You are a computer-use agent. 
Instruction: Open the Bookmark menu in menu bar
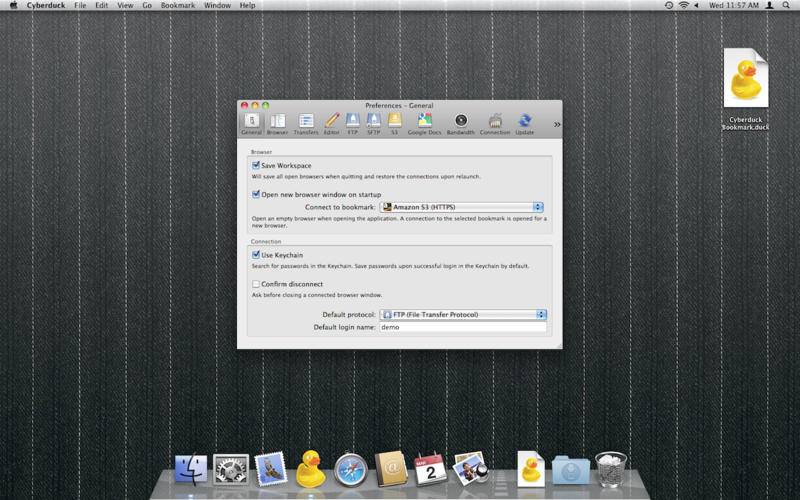(178, 5)
